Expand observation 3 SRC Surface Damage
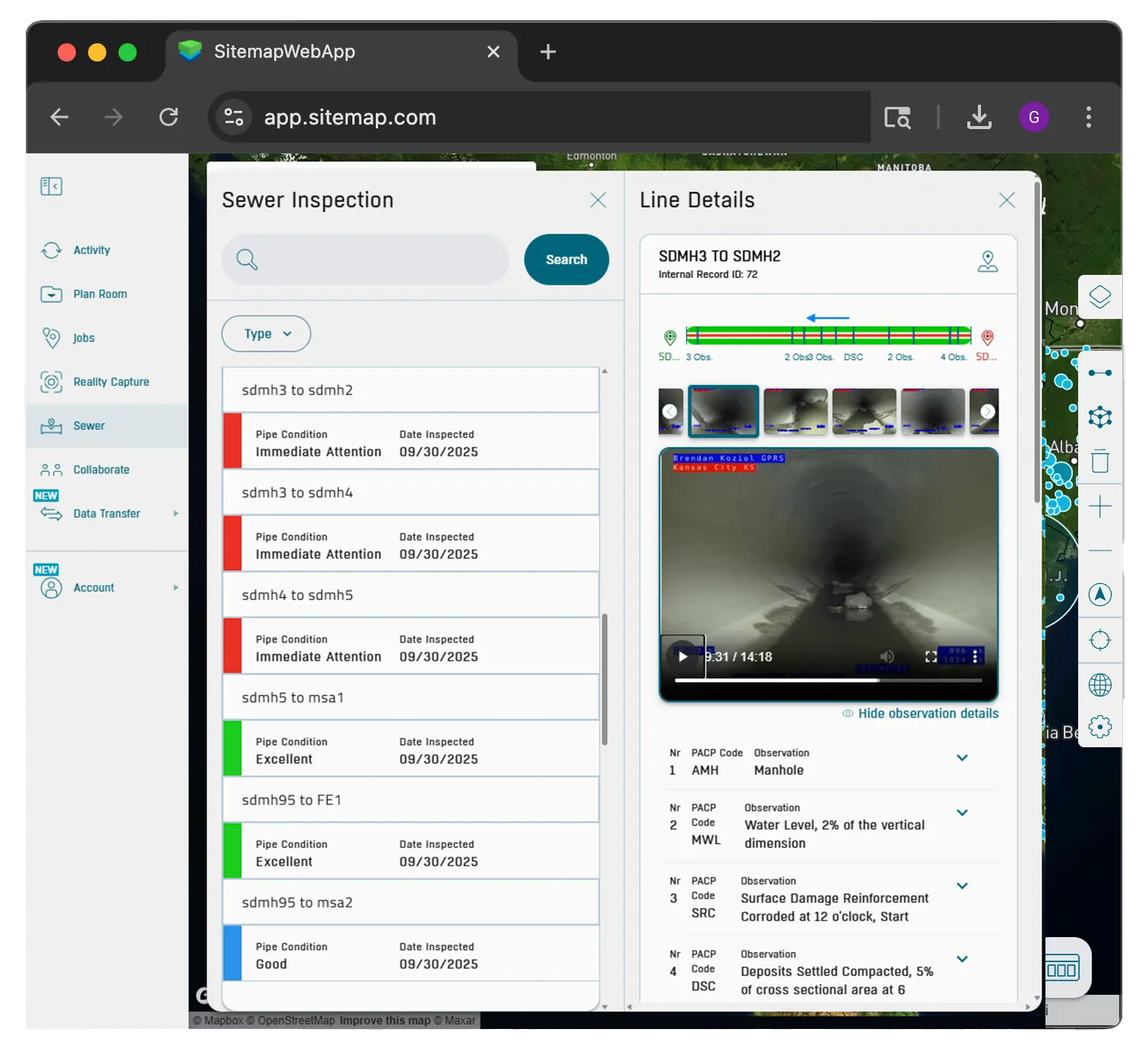 (x=962, y=885)
